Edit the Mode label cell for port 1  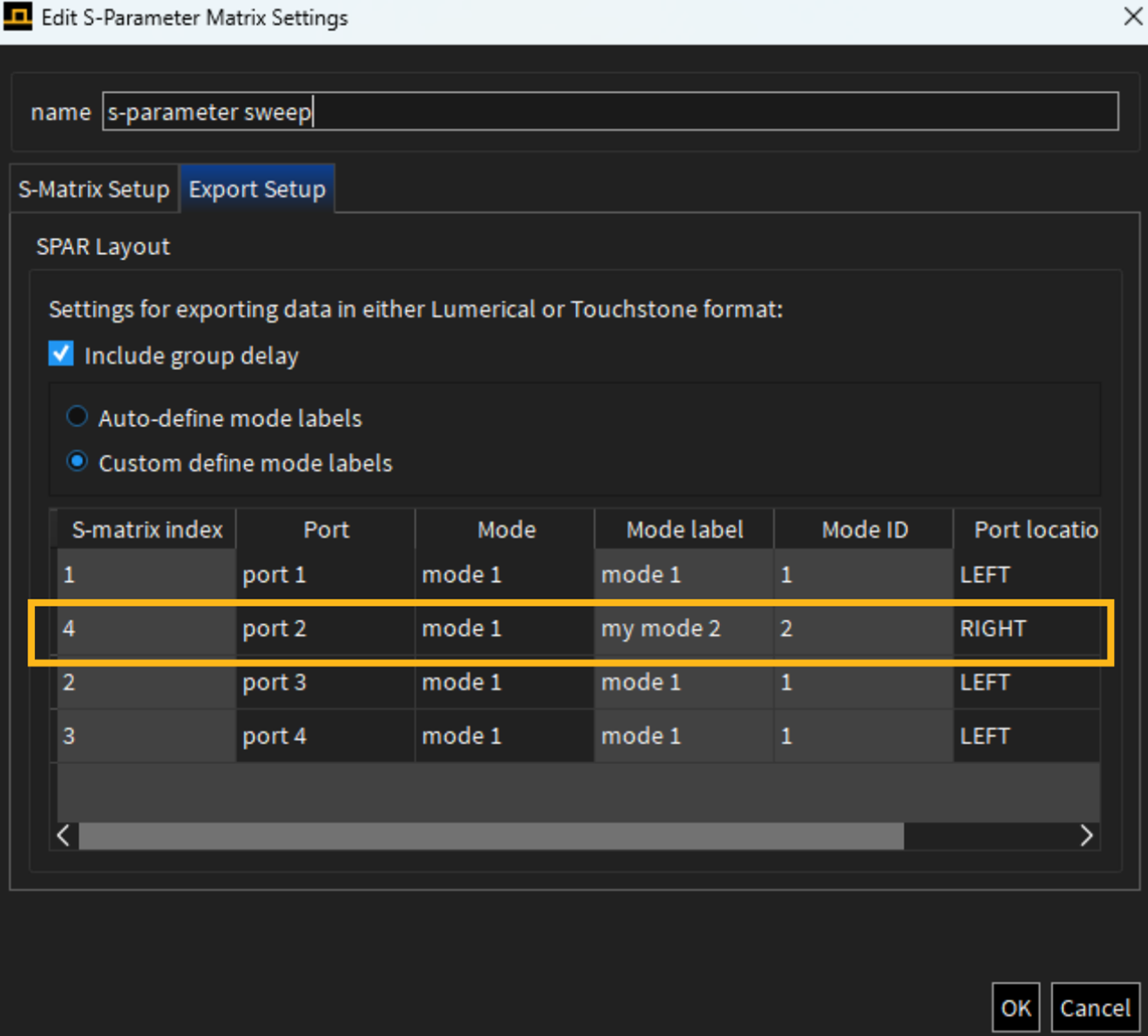pyautogui.click(x=684, y=575)
